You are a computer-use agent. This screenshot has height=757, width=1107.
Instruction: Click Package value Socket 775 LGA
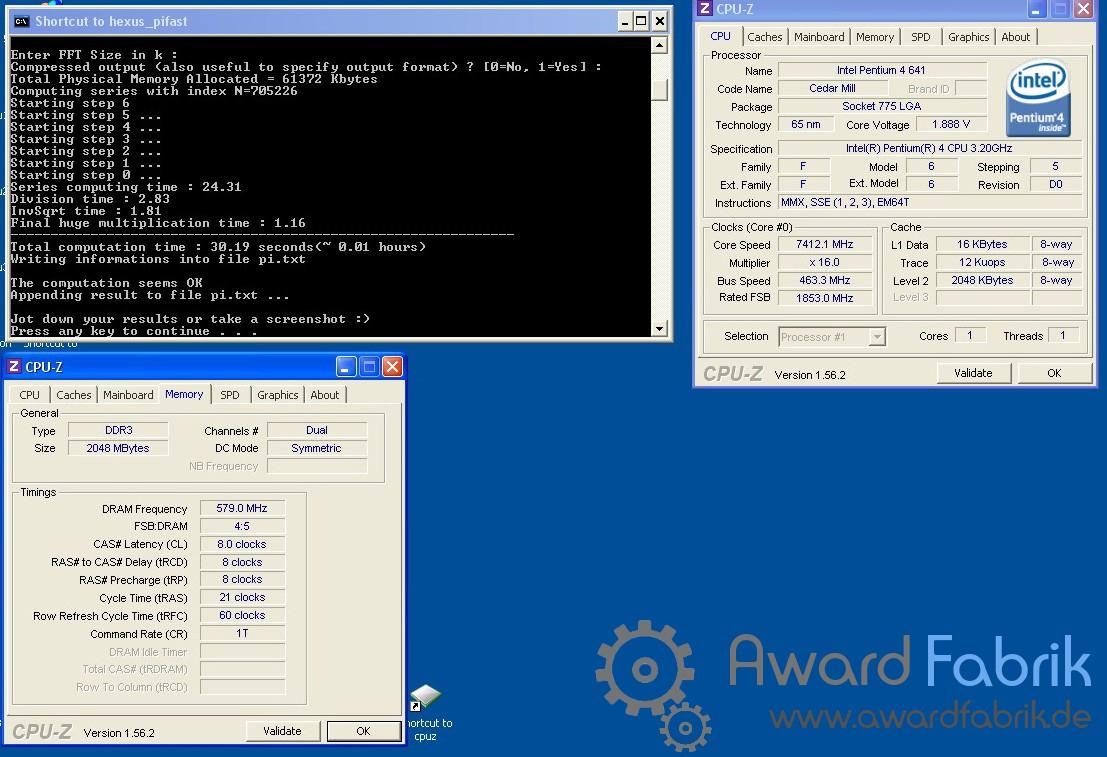(881, 106)
